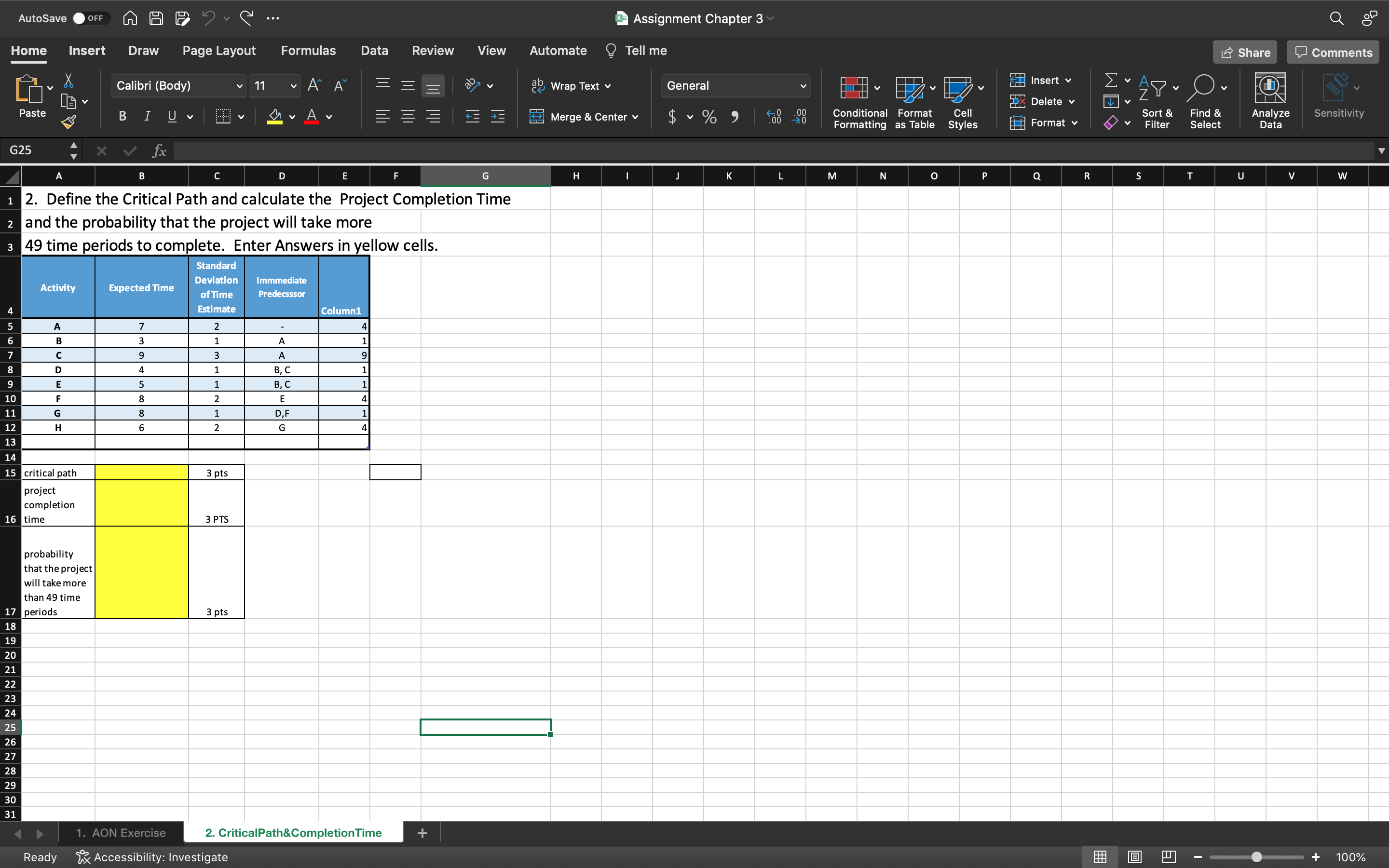This screenshot has height=868, width=1389.
Task: Click the Share button
Action: point(1244,52)
